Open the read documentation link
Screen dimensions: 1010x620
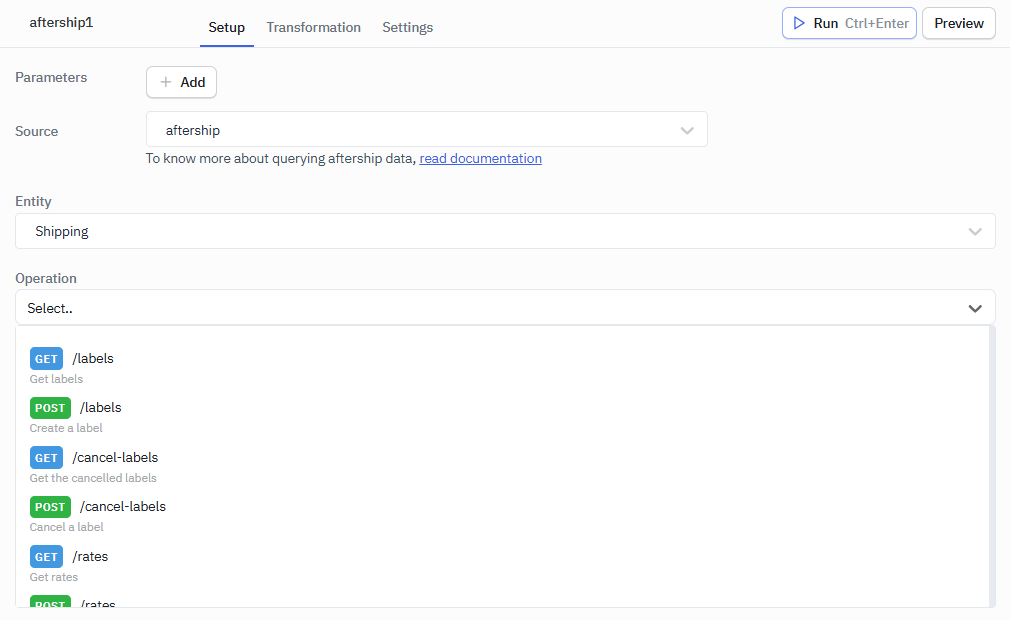click(481, 158)
